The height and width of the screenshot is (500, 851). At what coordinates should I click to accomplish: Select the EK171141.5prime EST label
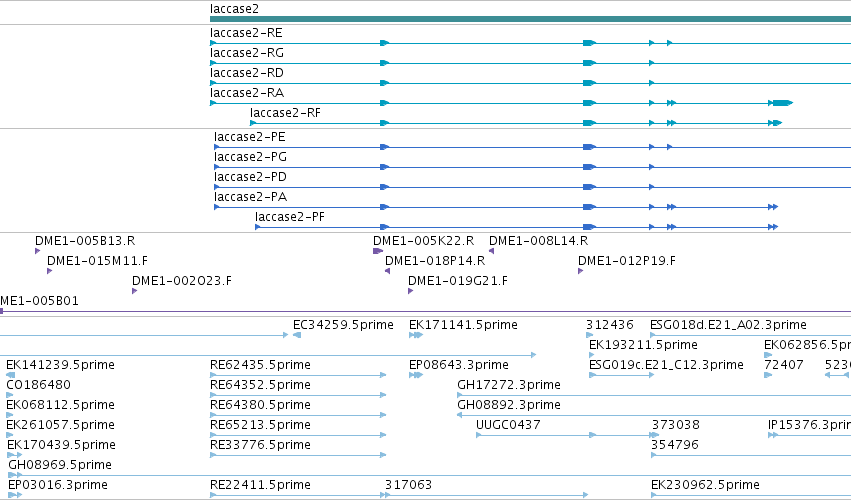point(463,325)
